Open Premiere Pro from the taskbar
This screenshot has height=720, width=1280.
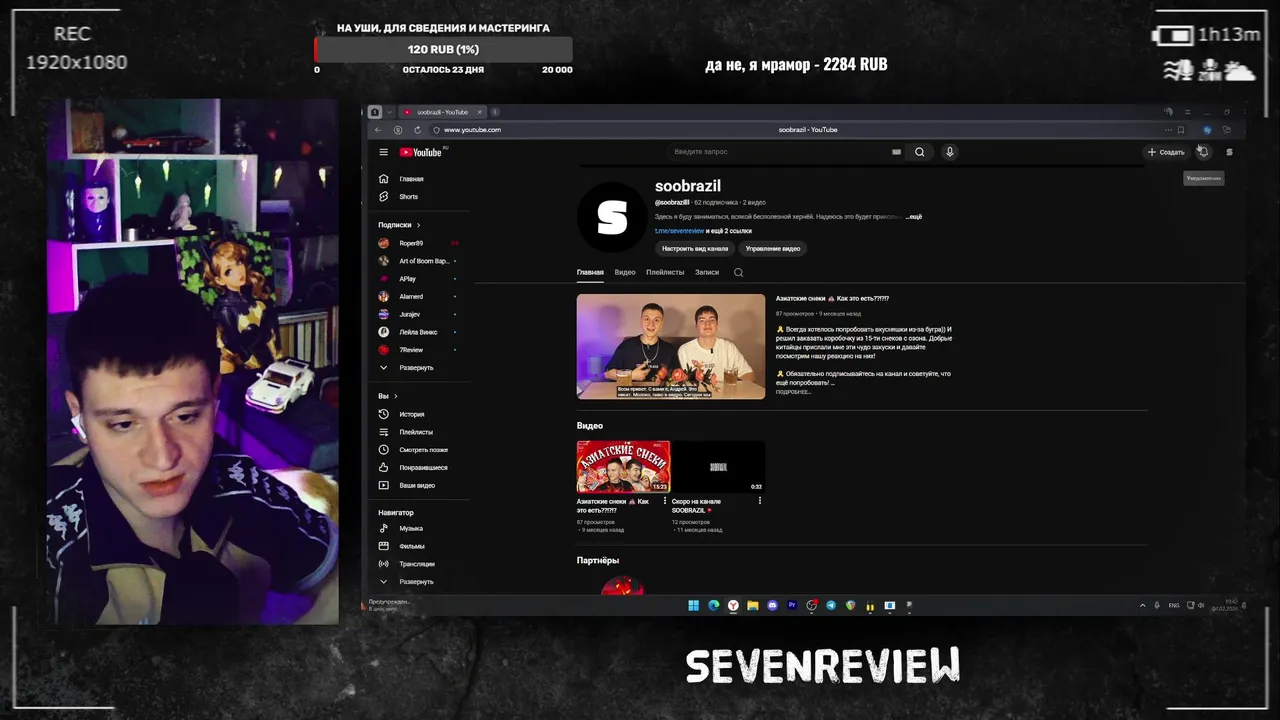tap(792, 605)
